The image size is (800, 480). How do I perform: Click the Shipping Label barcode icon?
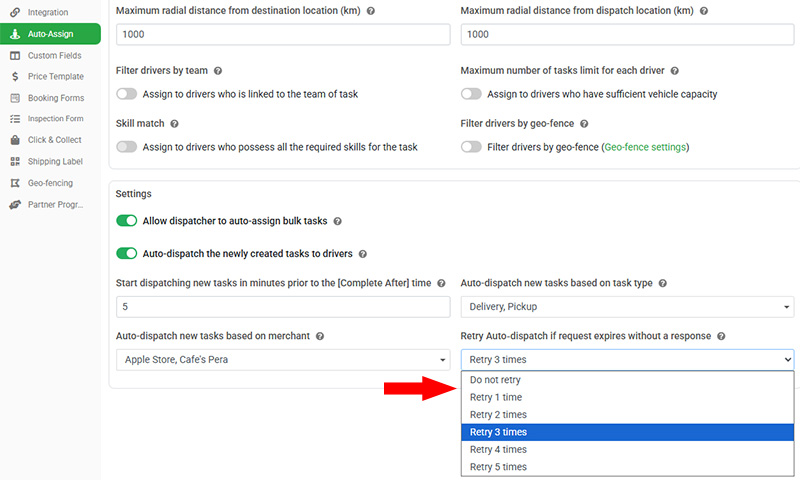15,162
